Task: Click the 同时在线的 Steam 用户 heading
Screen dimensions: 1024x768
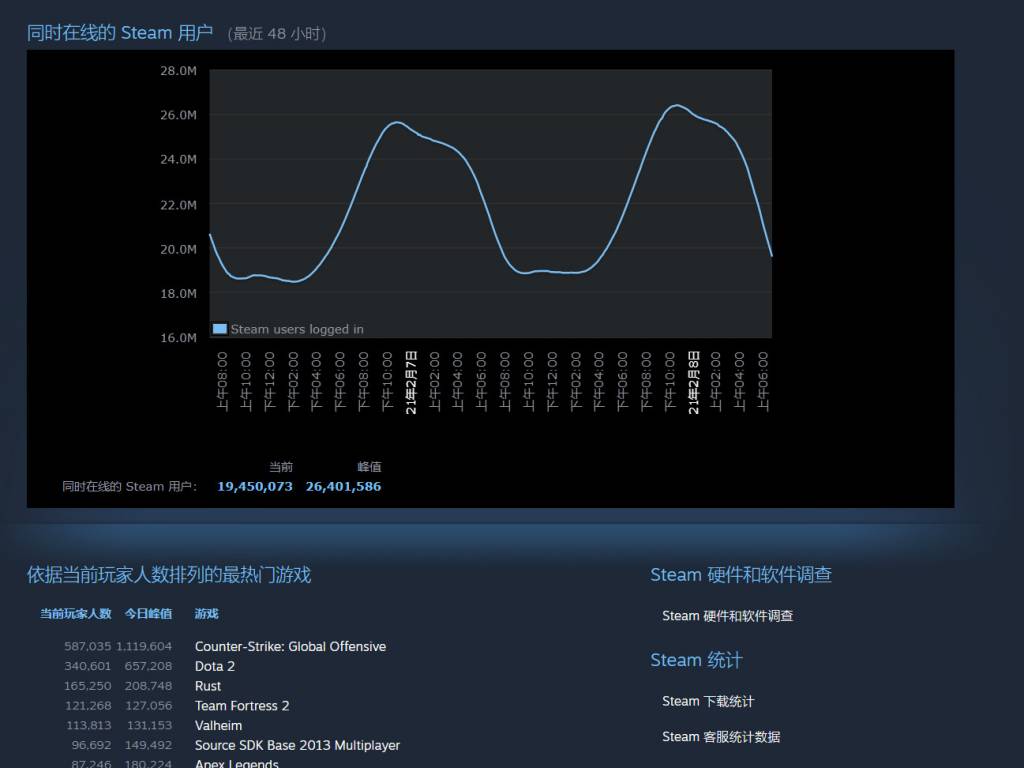Action: pyautogui.click(x=120, y=33)
